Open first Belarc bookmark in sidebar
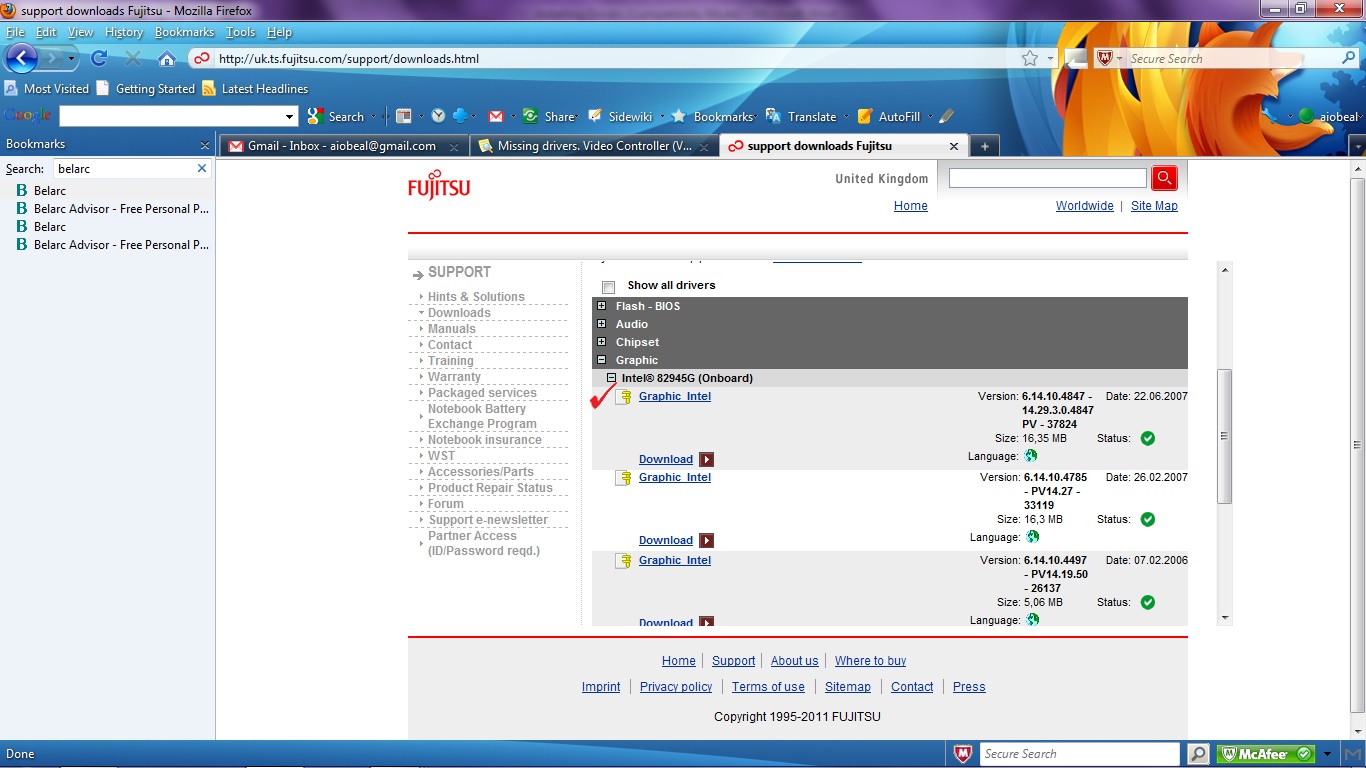The height and width of the screenshot is (768, 1366). coord(49,191)
